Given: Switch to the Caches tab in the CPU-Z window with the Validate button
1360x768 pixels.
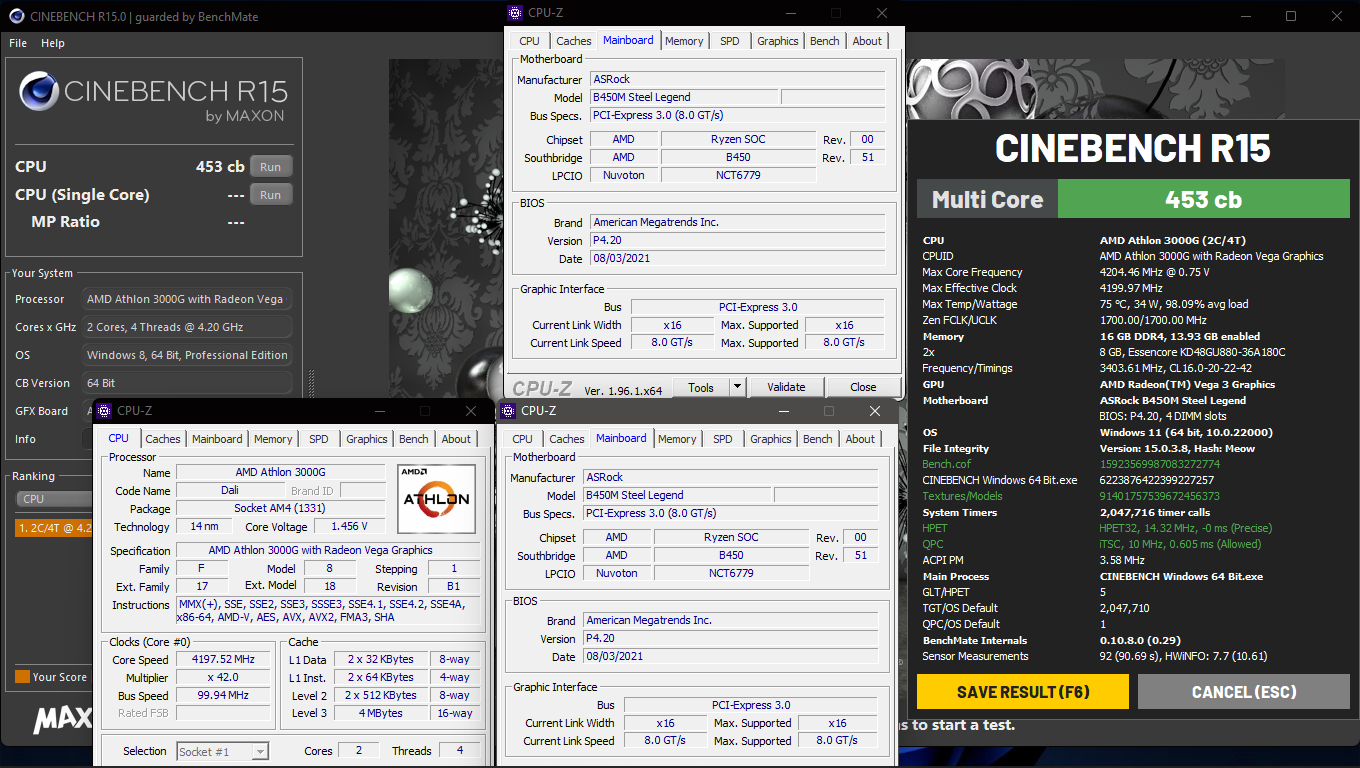Looking at the screenshot, I should tap(574, 41).
